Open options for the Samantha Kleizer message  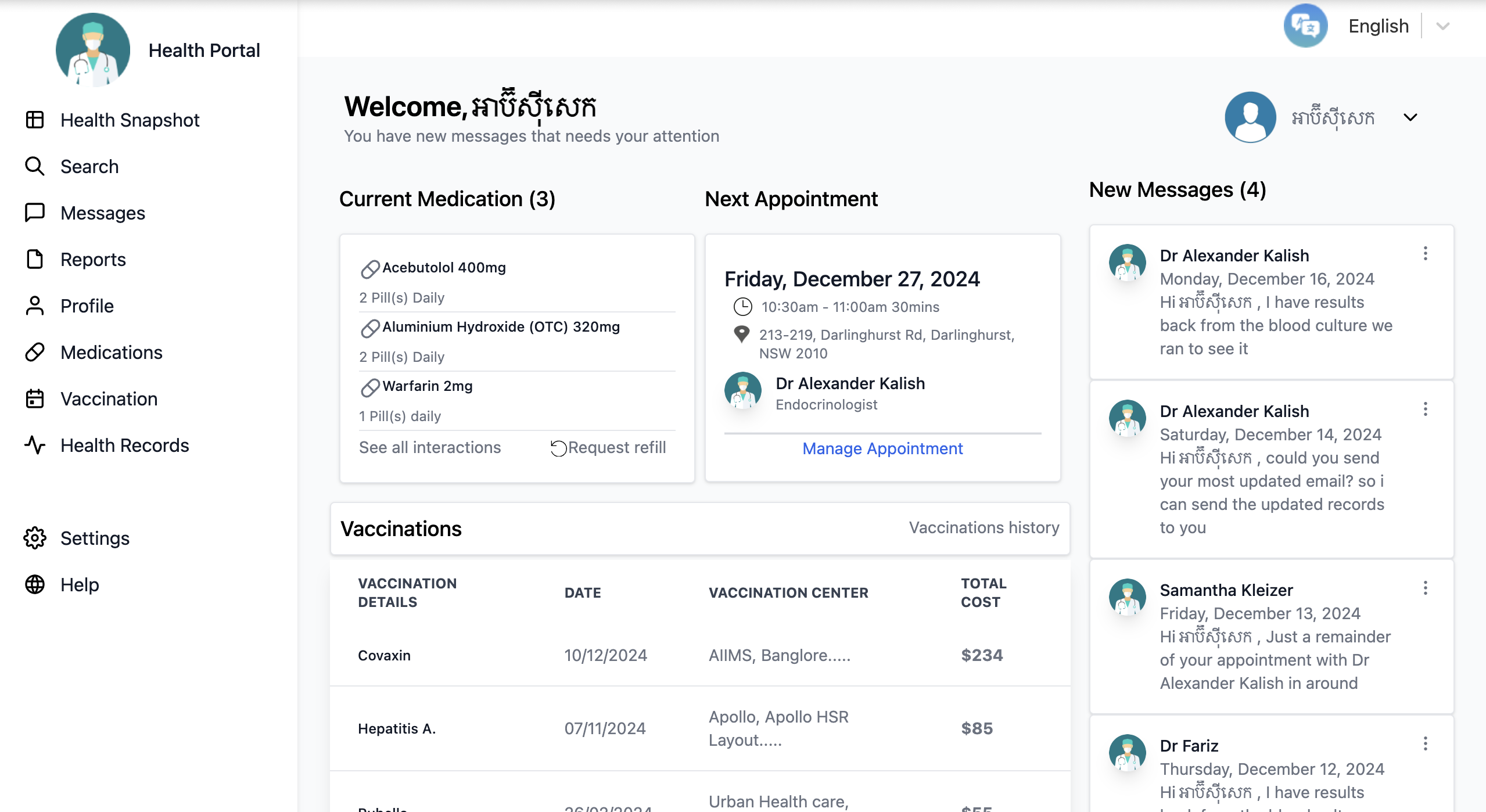point(1425,588)
